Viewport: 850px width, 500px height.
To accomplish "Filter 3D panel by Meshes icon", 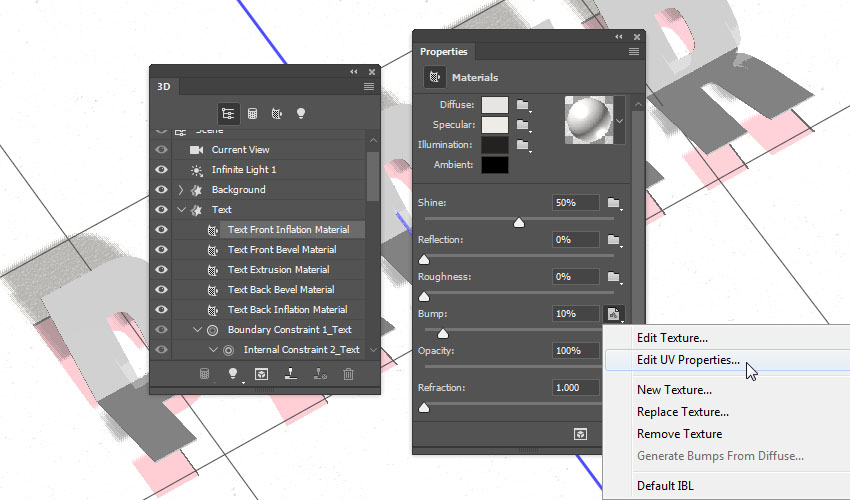I will (253, 114).
